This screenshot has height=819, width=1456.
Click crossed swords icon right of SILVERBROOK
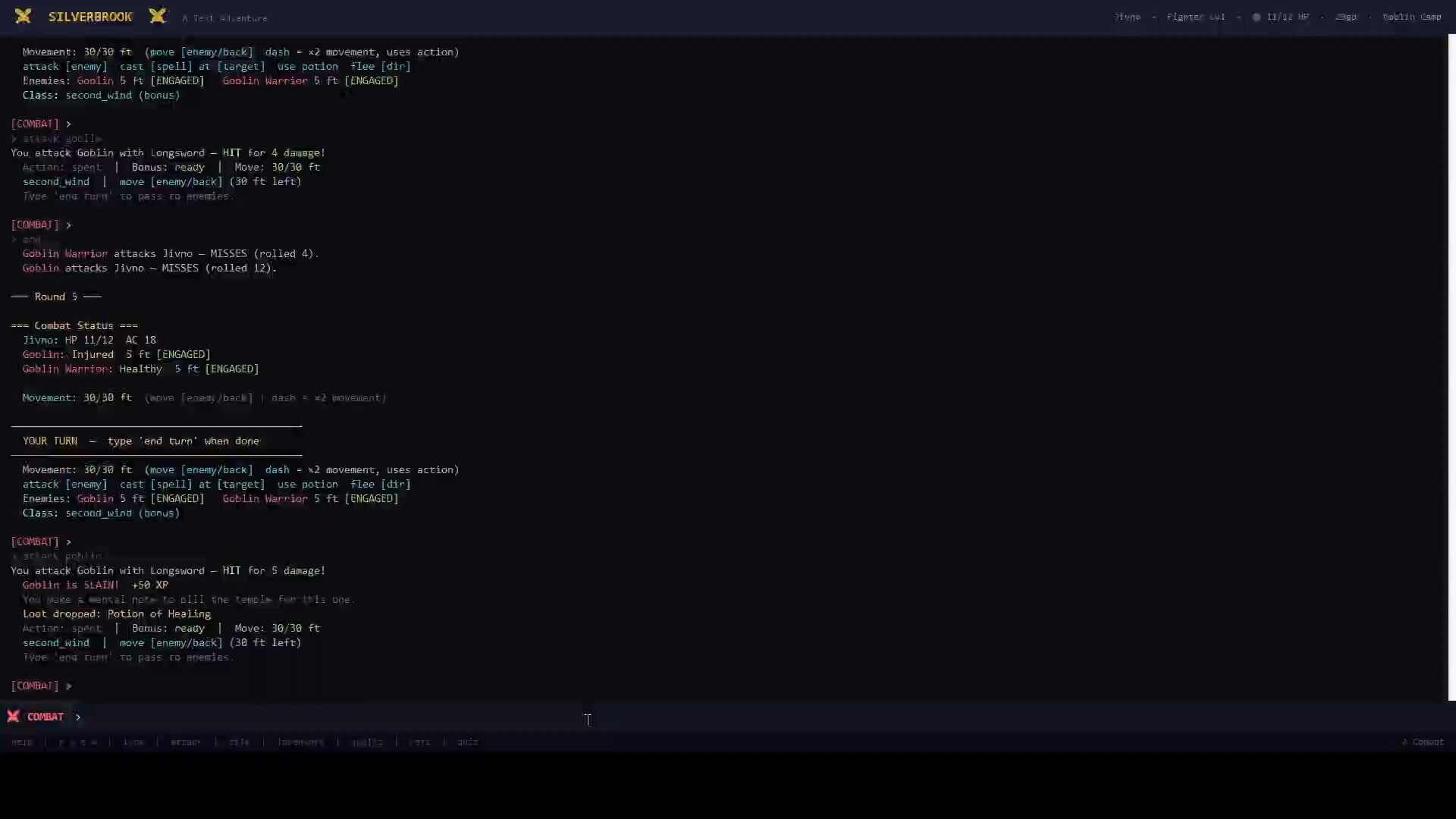tap(158, 16)
